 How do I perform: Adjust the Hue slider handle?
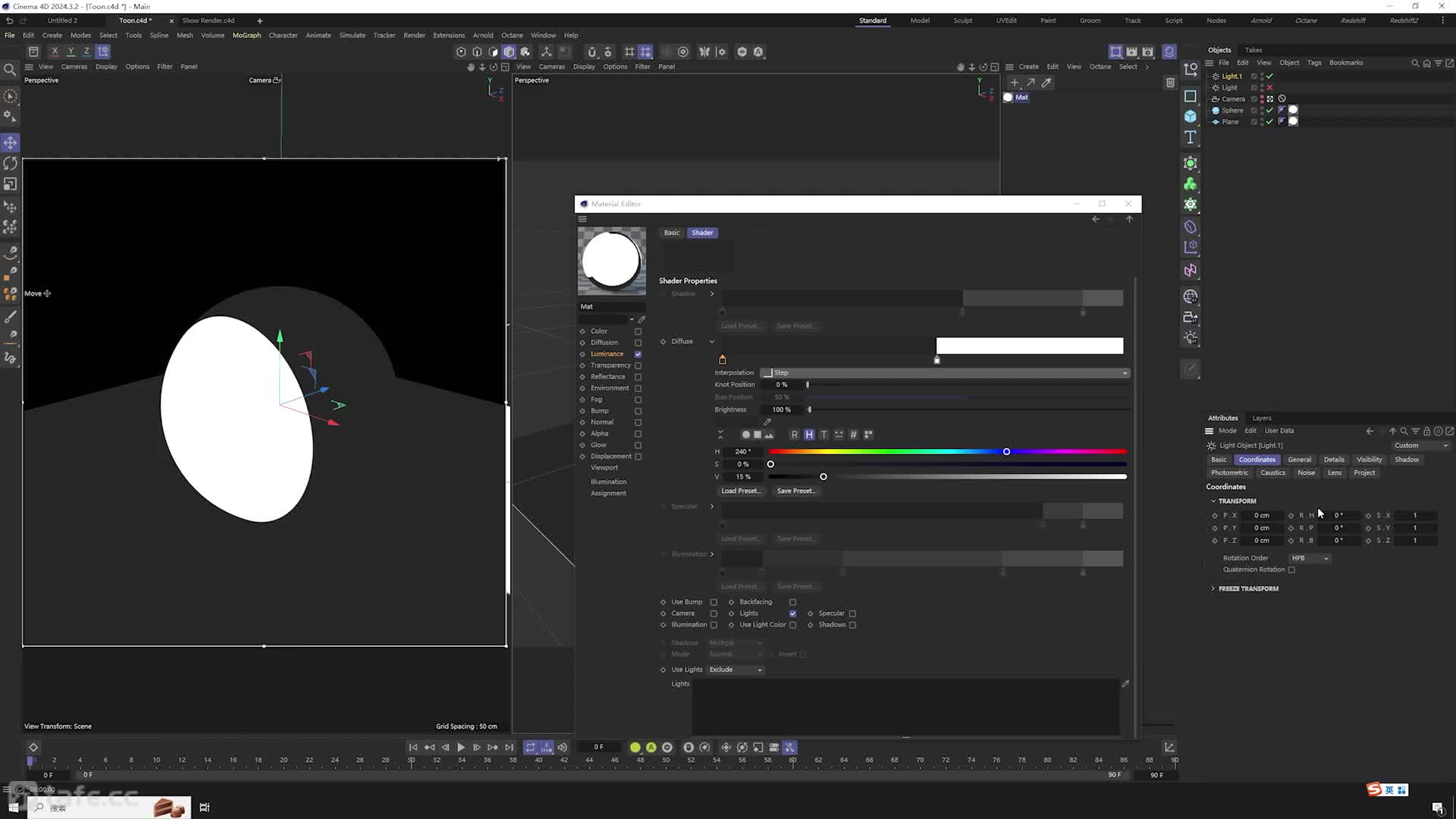1006,452
